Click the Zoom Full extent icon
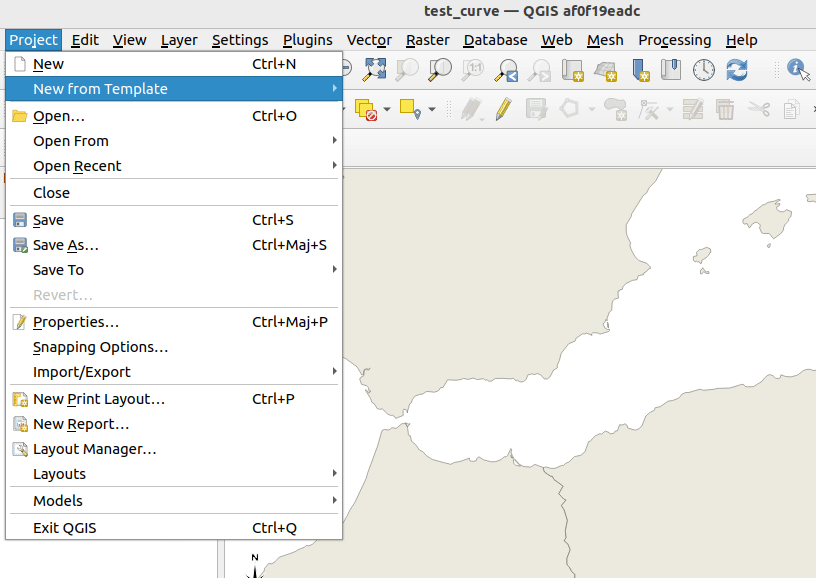The height and width of the screenshot is (578, 816). pos(375,70)
